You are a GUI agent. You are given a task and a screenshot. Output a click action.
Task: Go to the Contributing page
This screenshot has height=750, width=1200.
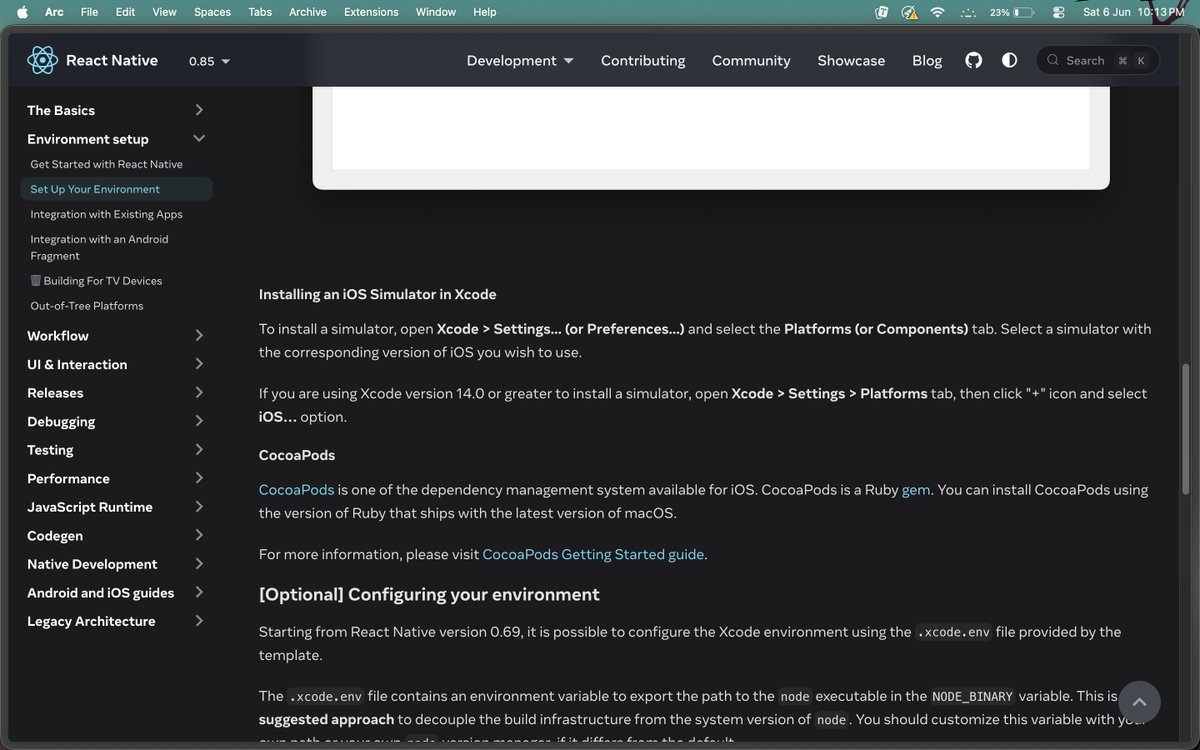tap(643, 60)
